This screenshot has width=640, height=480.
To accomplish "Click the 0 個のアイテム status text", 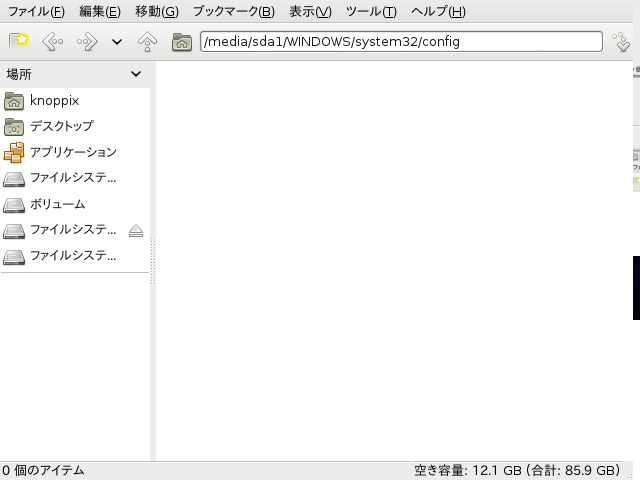I will point(43,470).
